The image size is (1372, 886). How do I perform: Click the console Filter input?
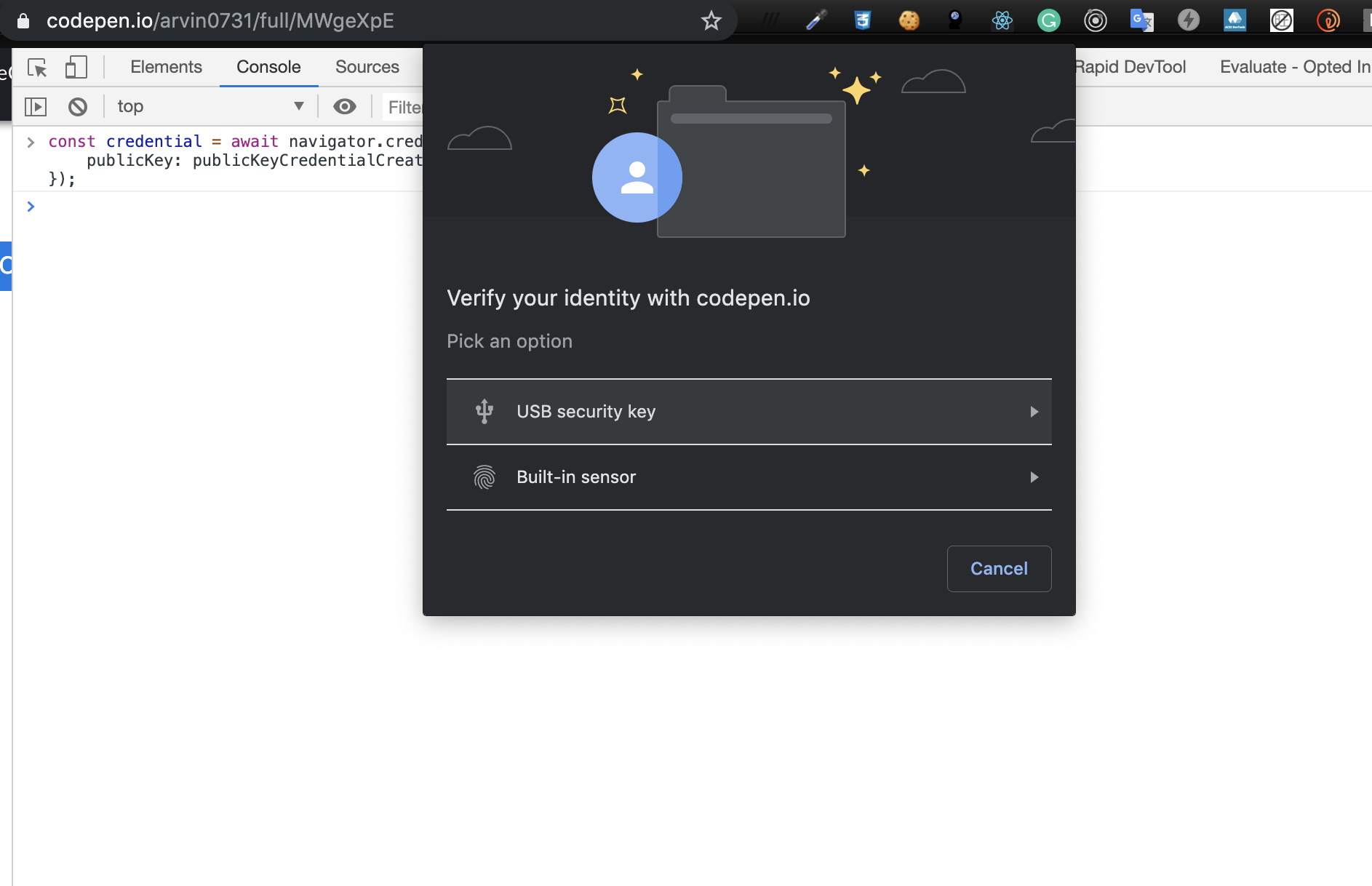click(403, 108)
